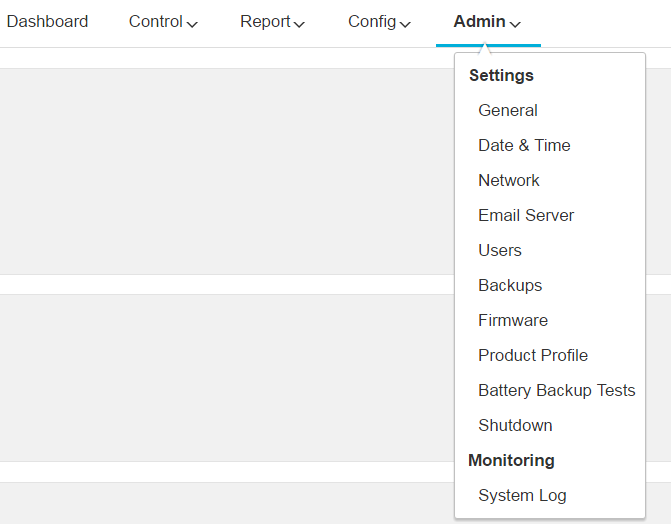Open Product Profile settings
671x524 pixels.
pyautogui.click(x=533, y=356)
